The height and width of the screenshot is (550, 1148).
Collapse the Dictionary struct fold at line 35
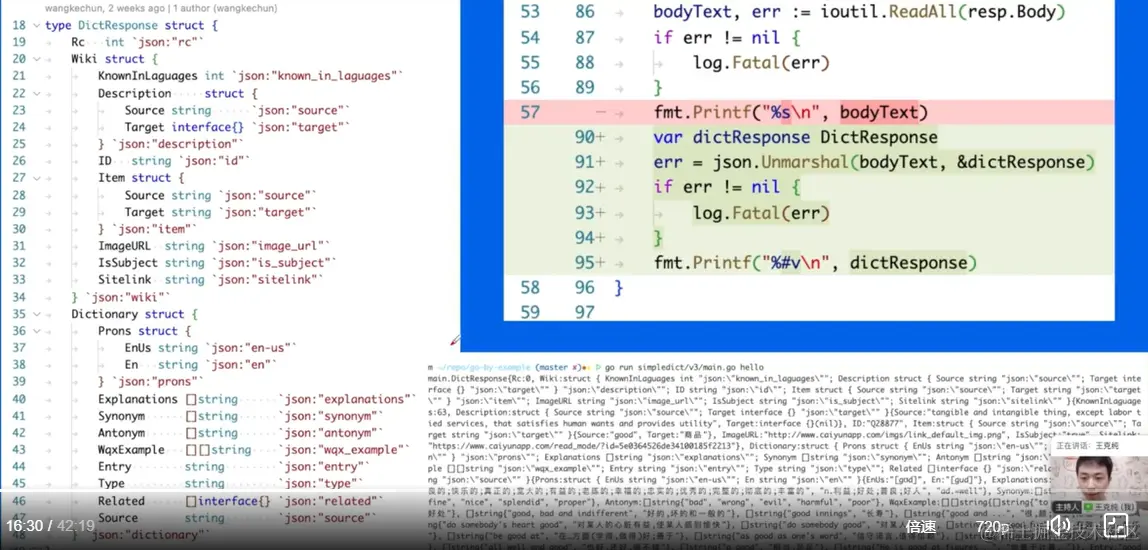click(x=36, y=314)
